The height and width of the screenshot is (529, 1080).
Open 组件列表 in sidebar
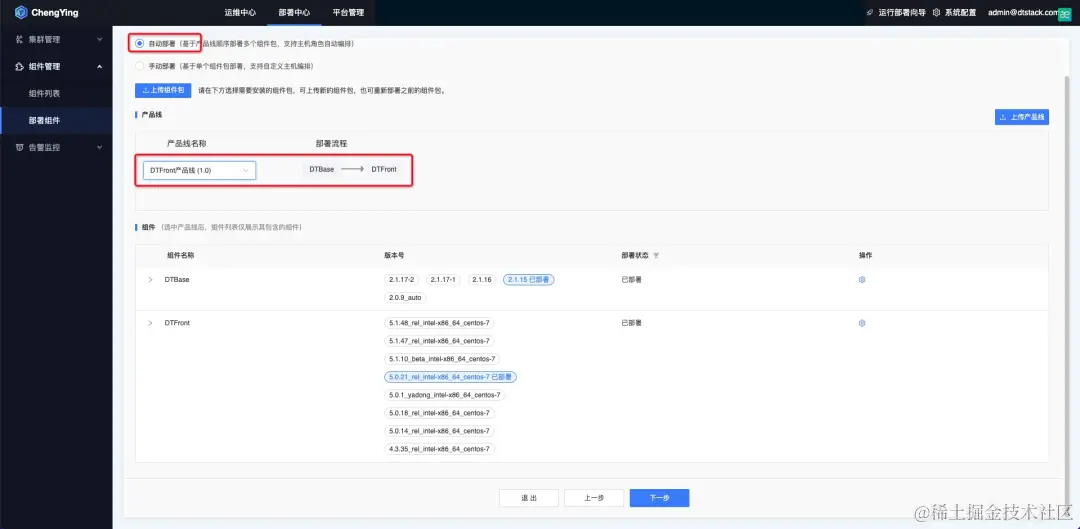point(44,93)
